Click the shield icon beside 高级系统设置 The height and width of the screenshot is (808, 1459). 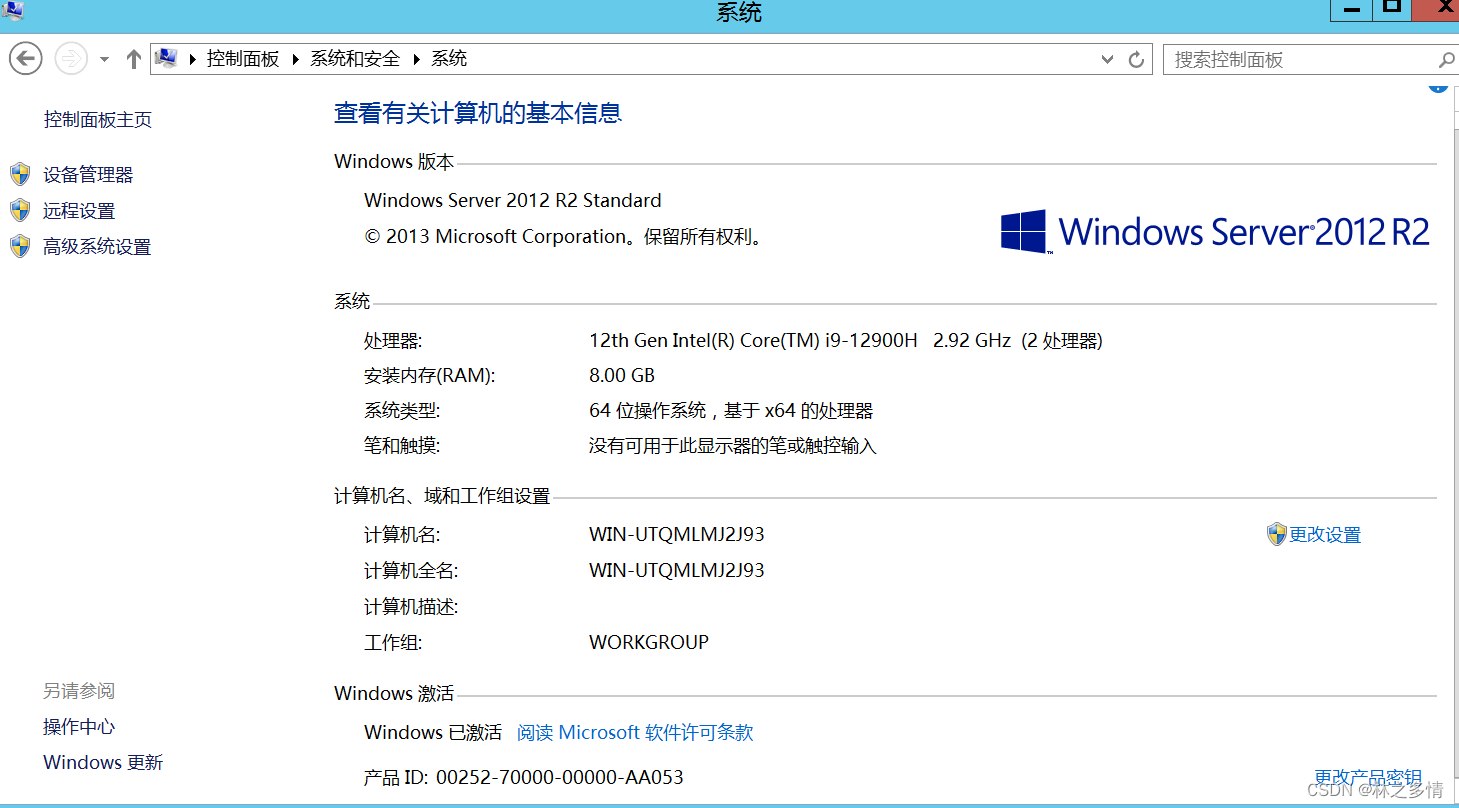click(x=20, y=246)
